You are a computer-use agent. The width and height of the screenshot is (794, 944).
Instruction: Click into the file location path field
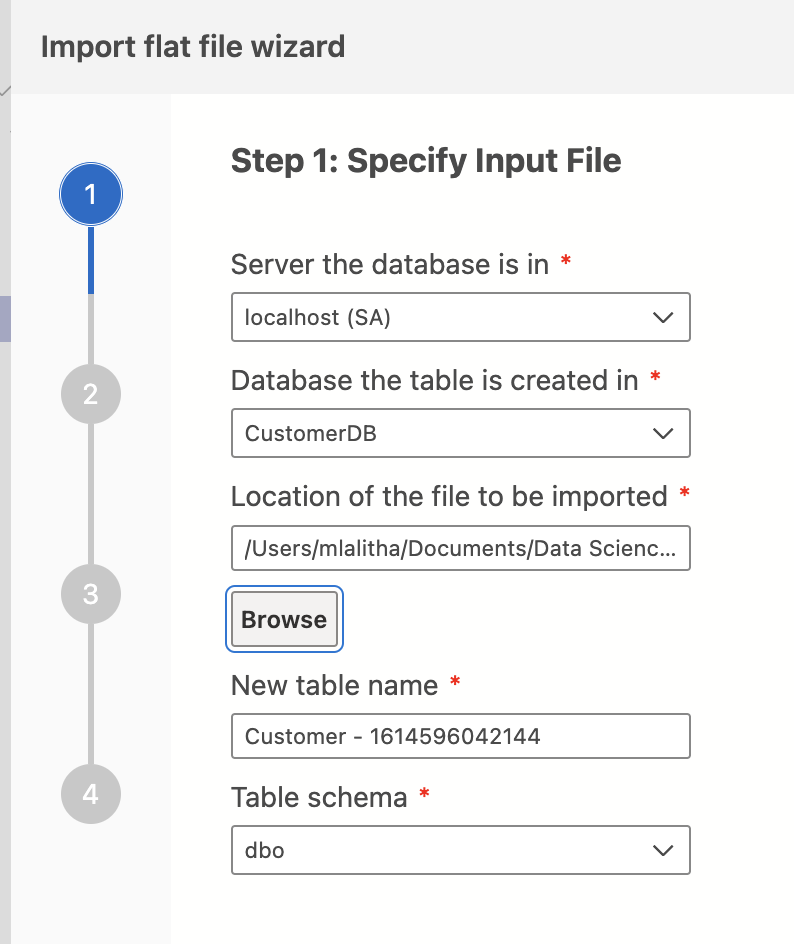coord(460,548)
